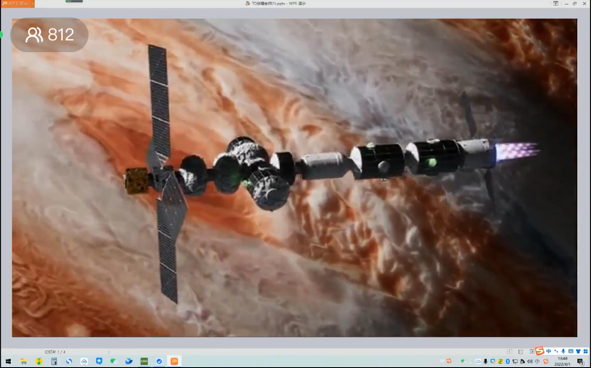
Task: Launch the calculator taskbar icon
Action: 54,361
